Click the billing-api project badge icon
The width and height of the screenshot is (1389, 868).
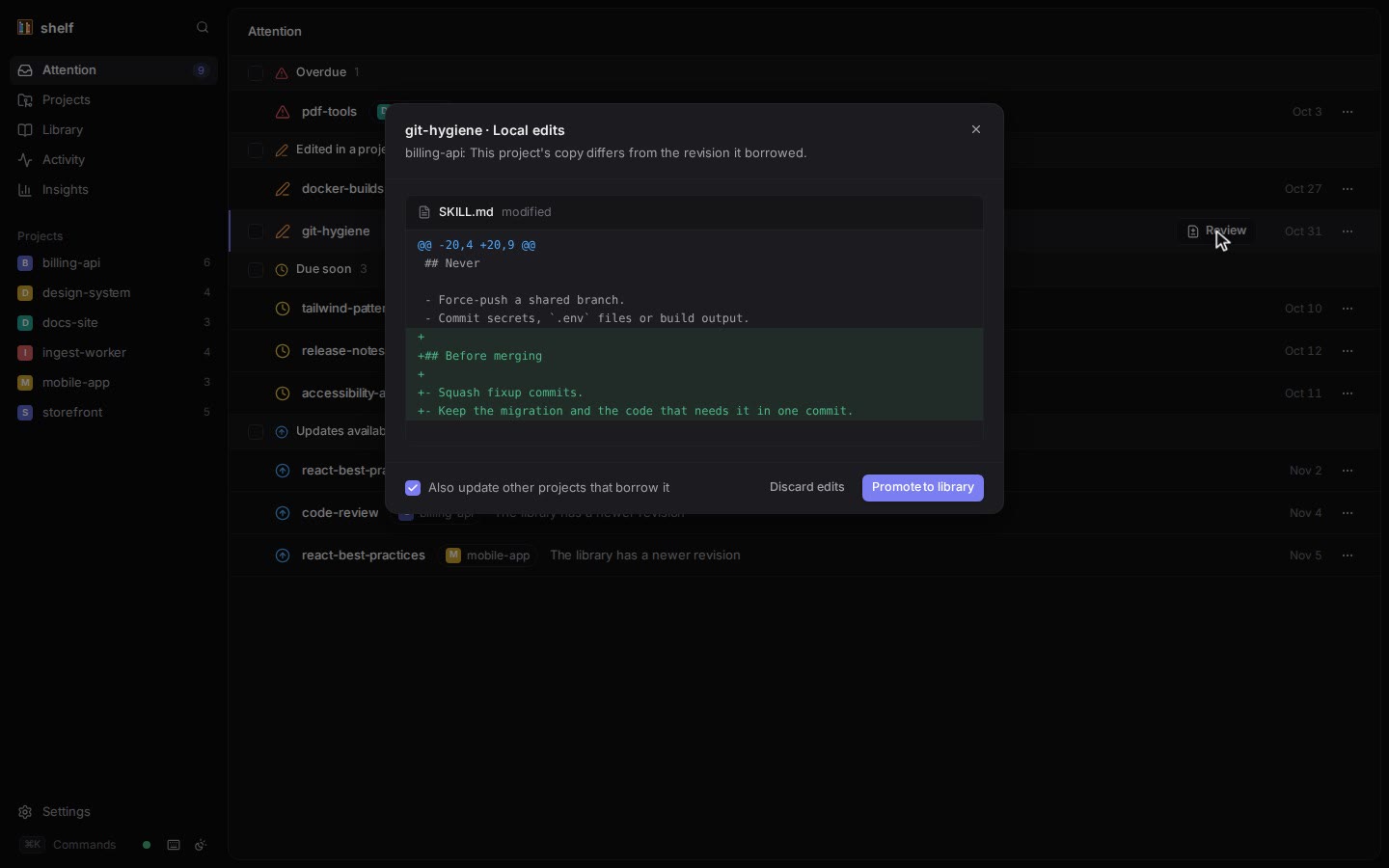(25, 263)
